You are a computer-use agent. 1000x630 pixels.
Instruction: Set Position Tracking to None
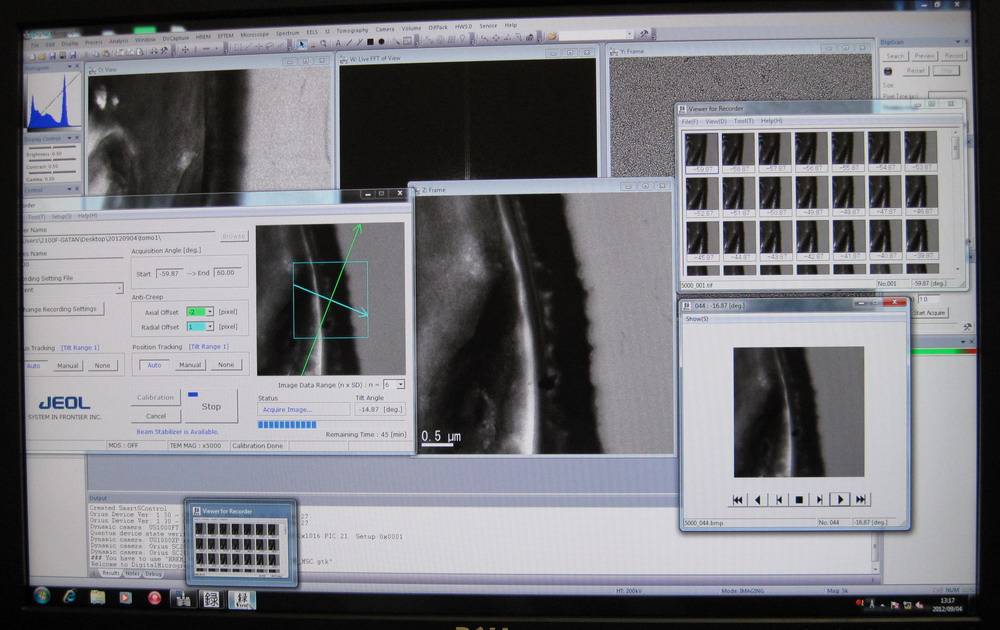tap(226, 365)
